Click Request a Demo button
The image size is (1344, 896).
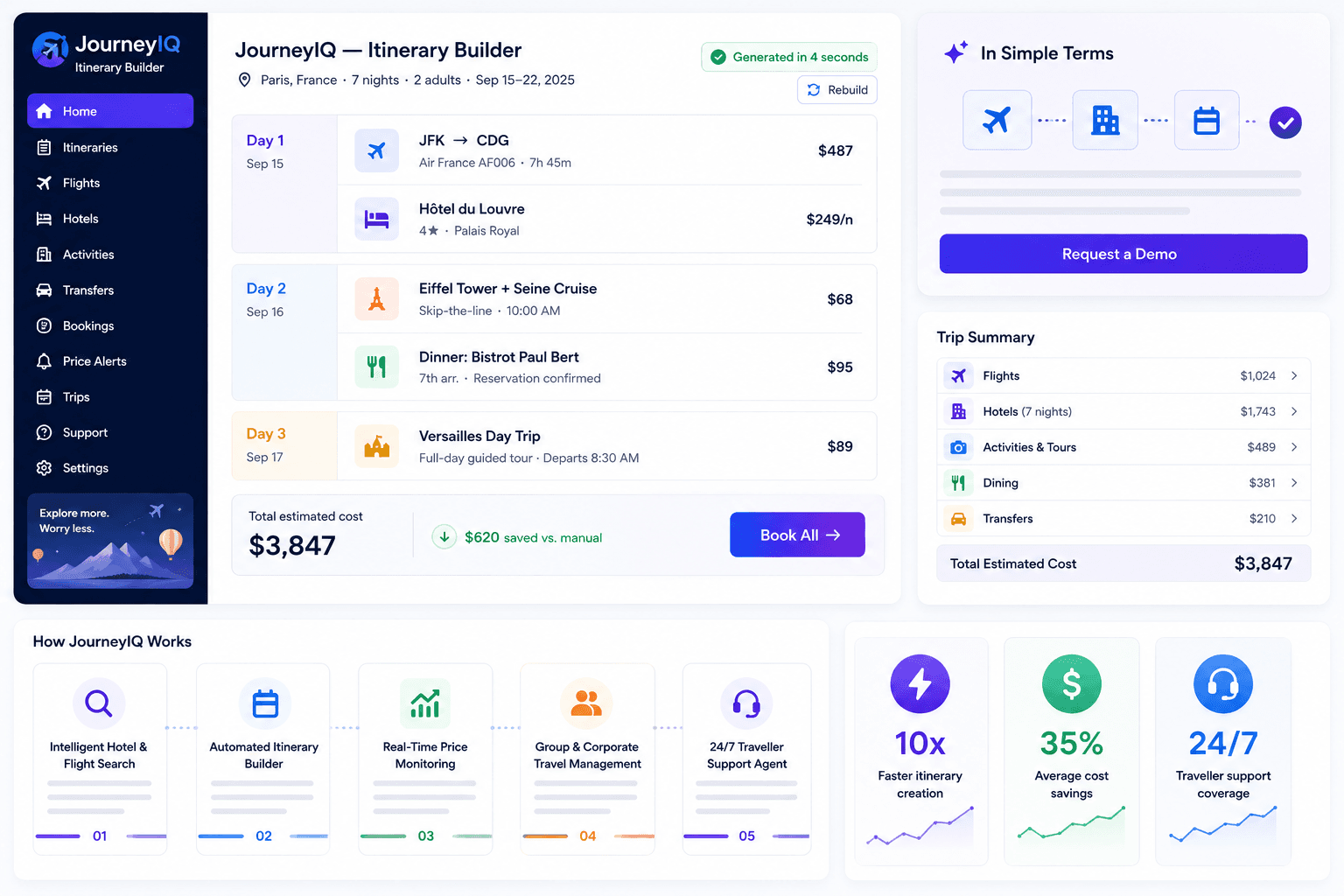click(1123, 254)
